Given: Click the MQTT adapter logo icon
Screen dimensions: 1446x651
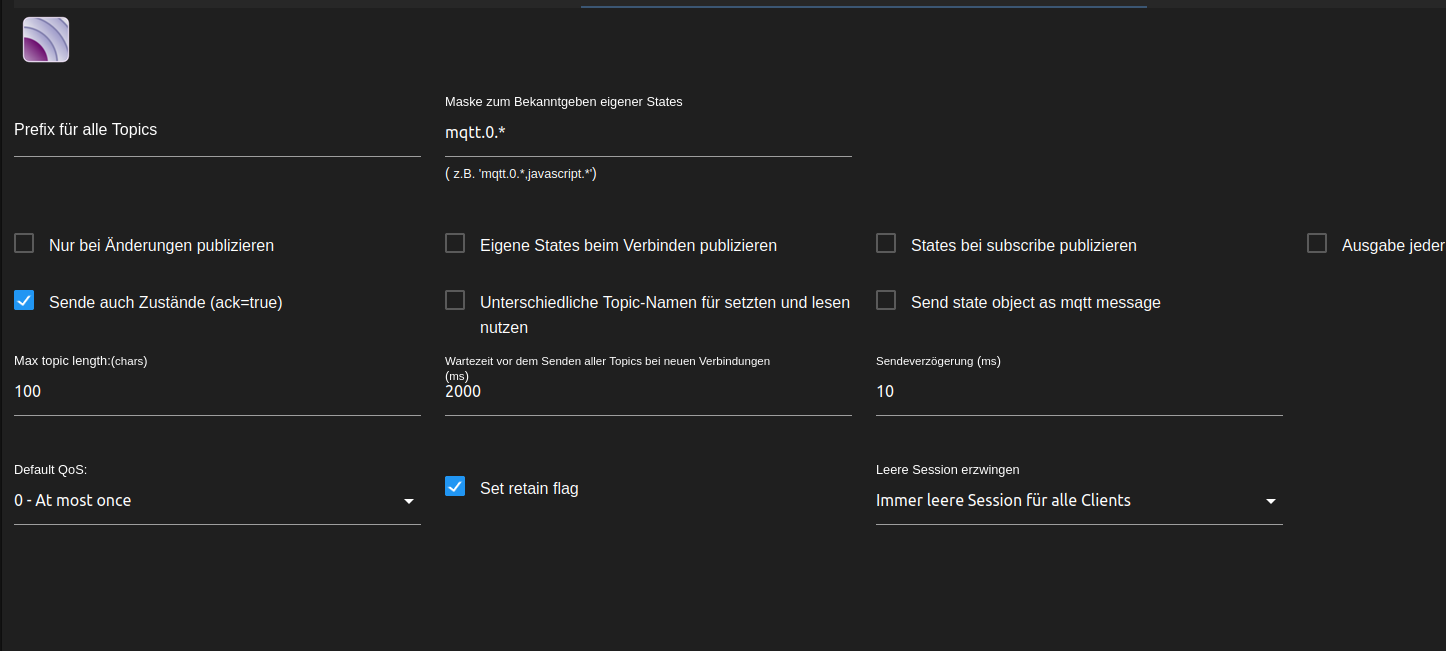Looking at the screenshot, I should (x=46, y=40).
